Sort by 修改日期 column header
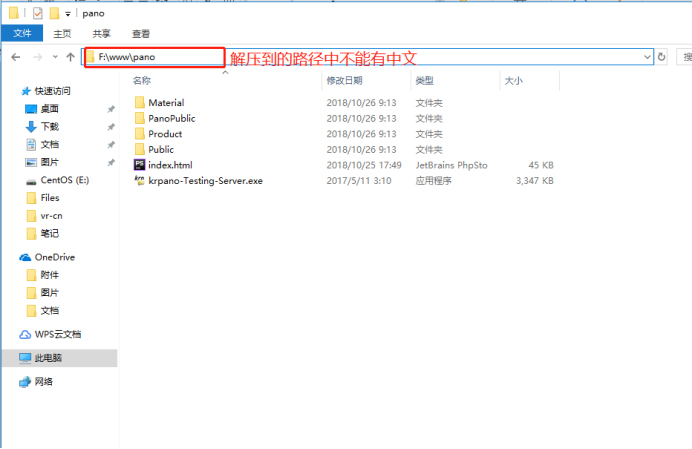This screenshot has width=692, height=449. tap(344, 81)
